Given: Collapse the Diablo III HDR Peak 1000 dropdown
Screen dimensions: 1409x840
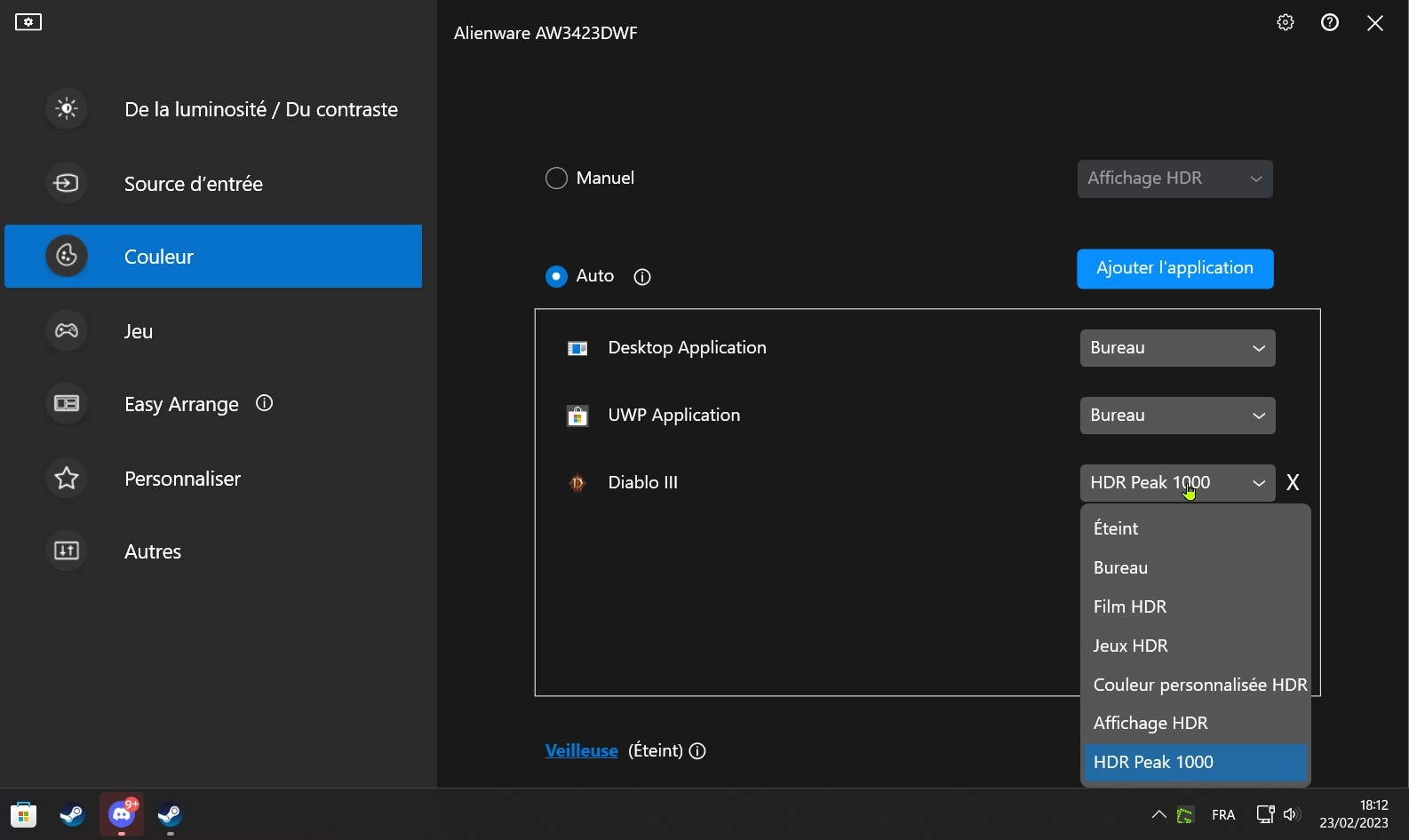Looking at the screenshot, I should coord(1177,483).
